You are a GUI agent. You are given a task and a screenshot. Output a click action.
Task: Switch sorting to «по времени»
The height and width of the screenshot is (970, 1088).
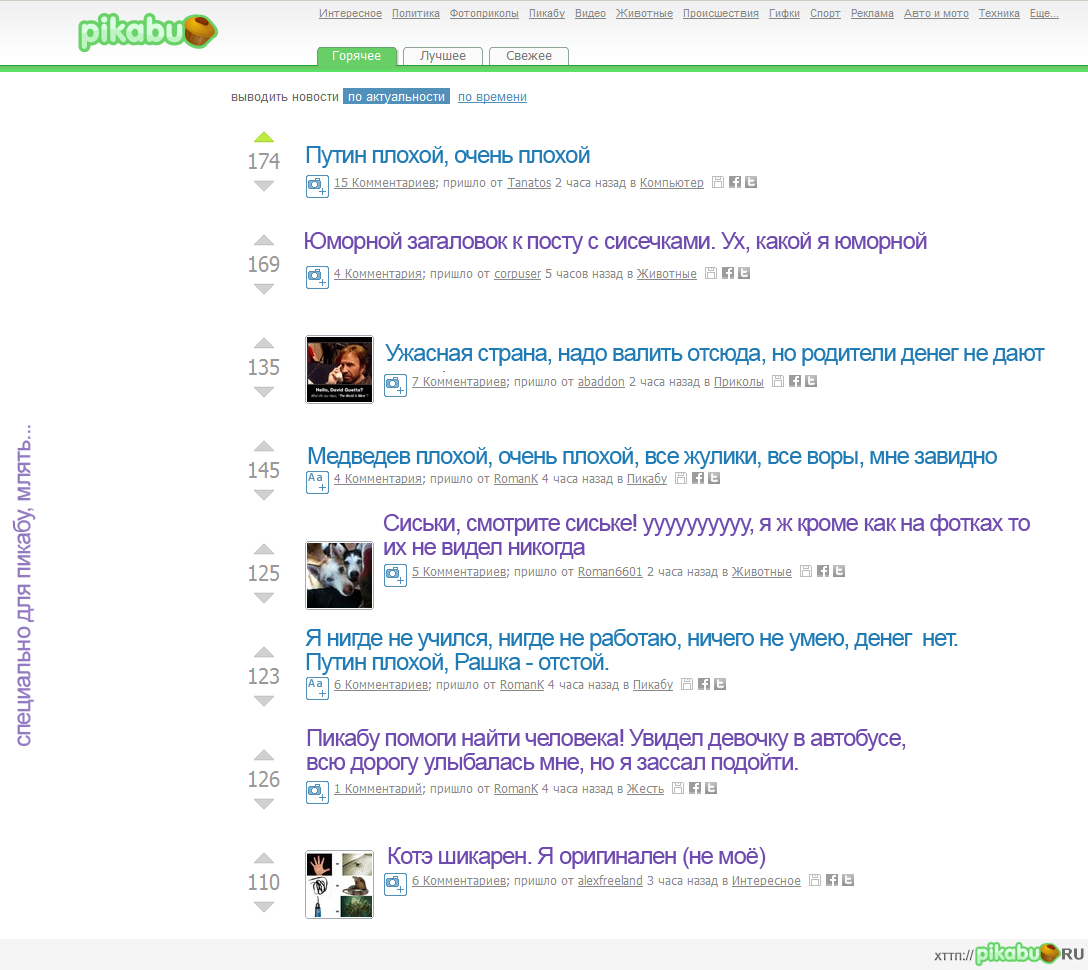pyautogui.click(x=492, y=97)
